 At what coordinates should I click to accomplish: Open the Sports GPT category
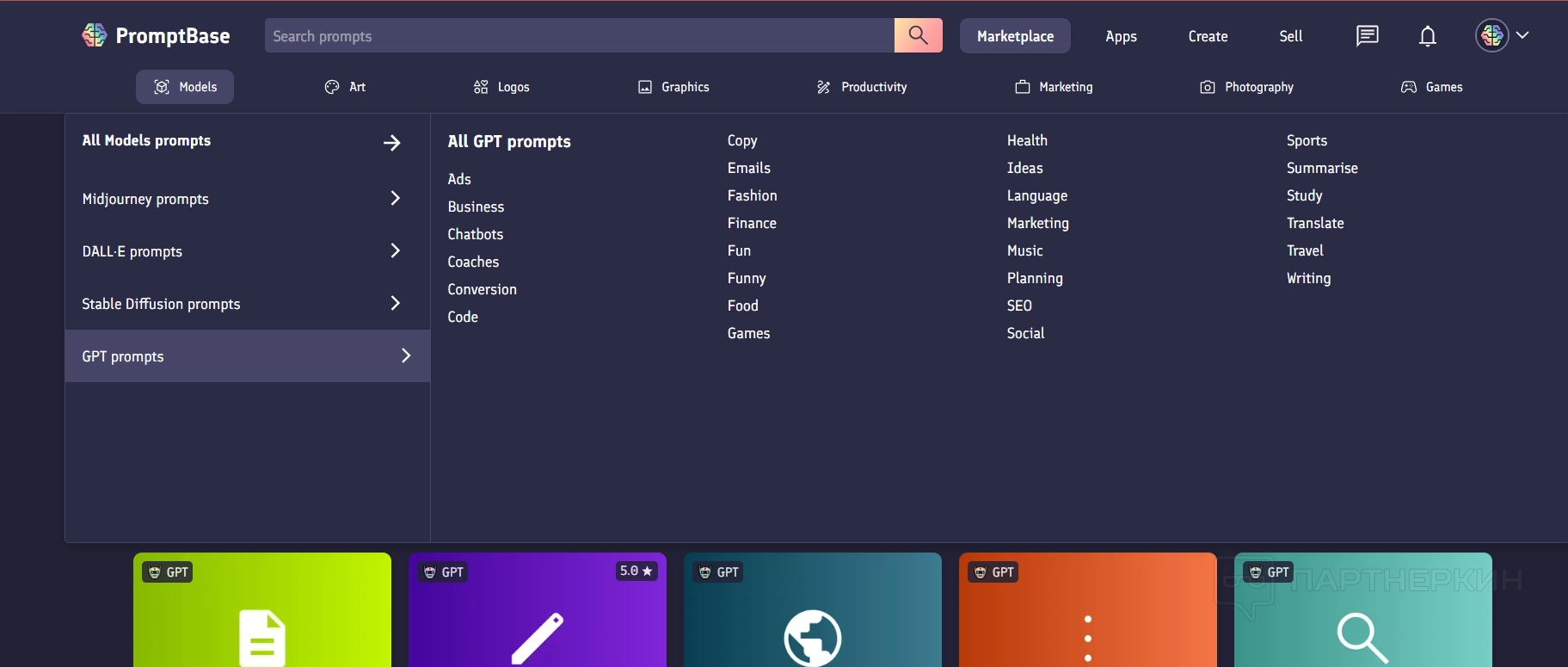coord(1307,140)
